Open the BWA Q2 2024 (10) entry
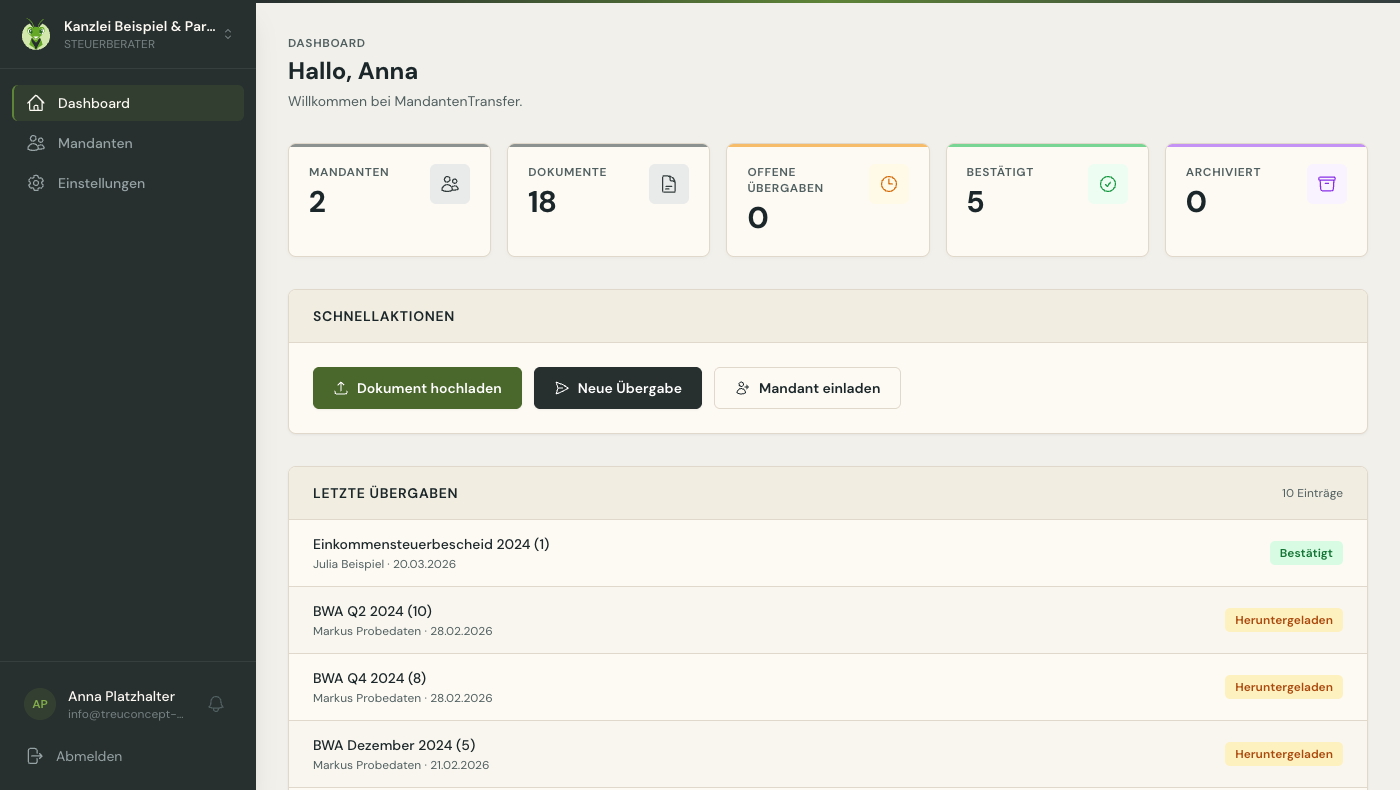 [x=828, y=620]
